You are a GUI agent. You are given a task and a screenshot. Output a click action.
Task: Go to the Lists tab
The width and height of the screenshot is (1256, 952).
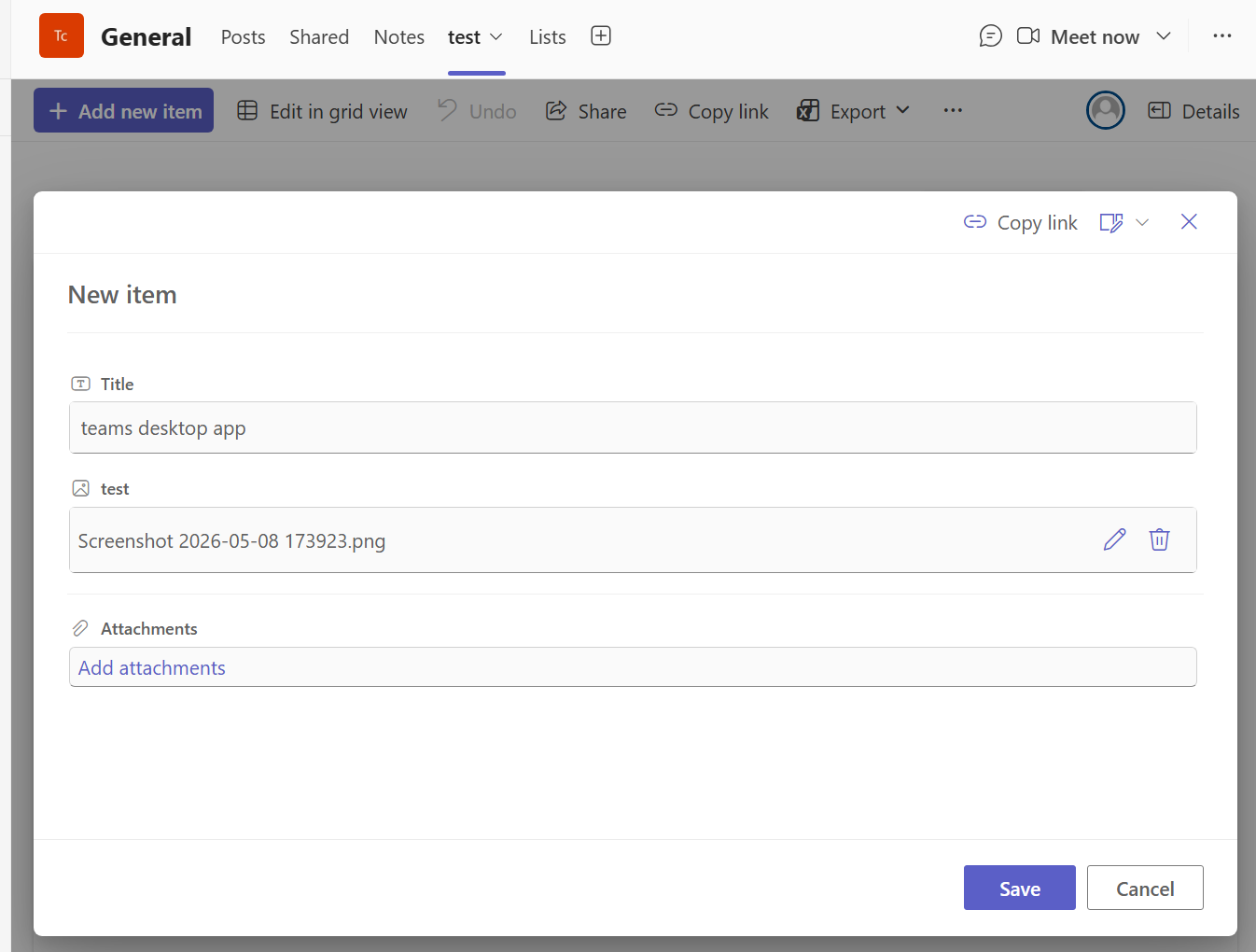[548, 37]
